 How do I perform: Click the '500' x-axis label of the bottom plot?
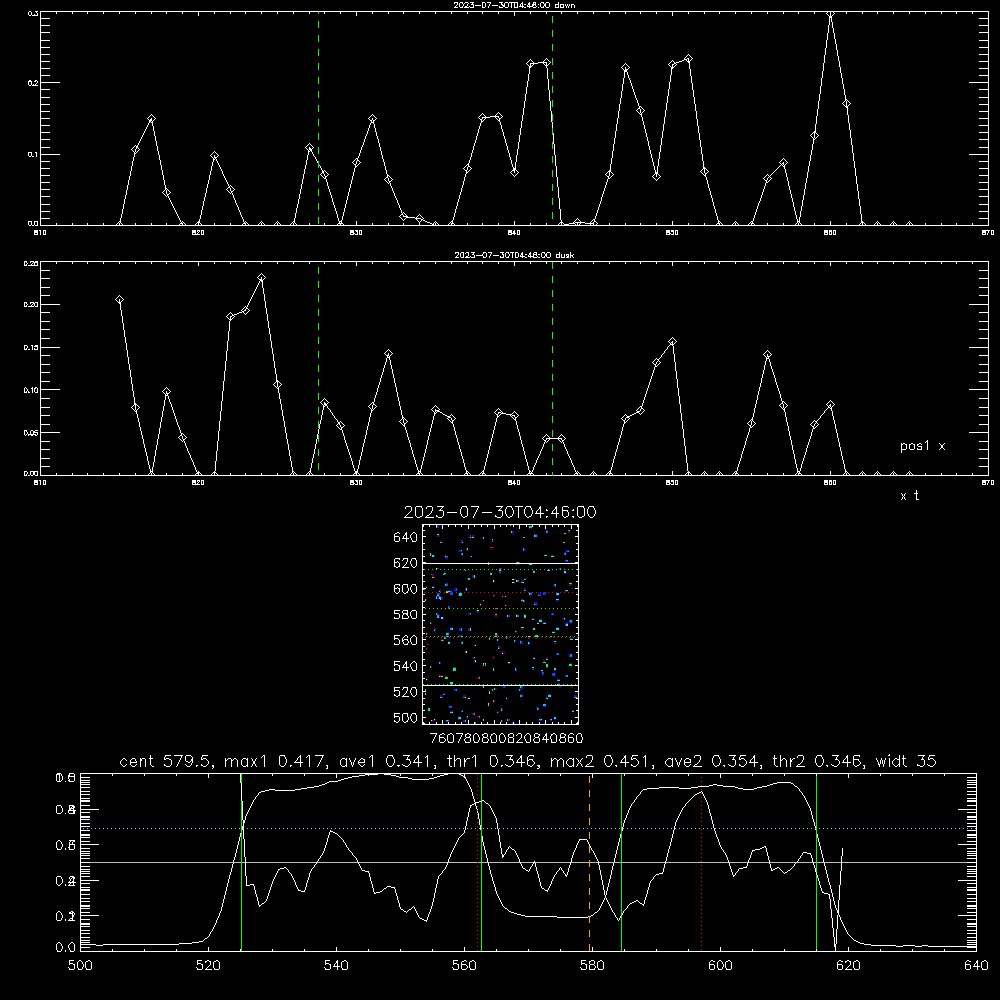(80, 965)
